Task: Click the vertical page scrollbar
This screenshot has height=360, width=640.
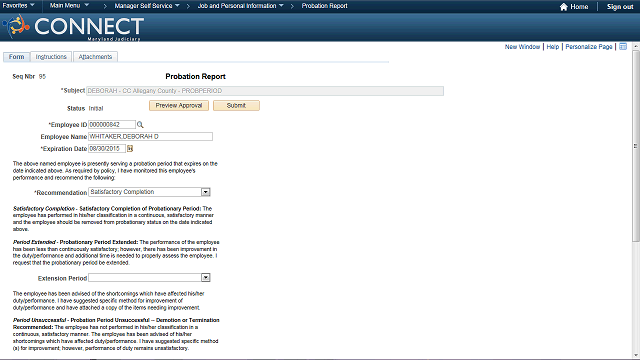Action: click(636, 200)
